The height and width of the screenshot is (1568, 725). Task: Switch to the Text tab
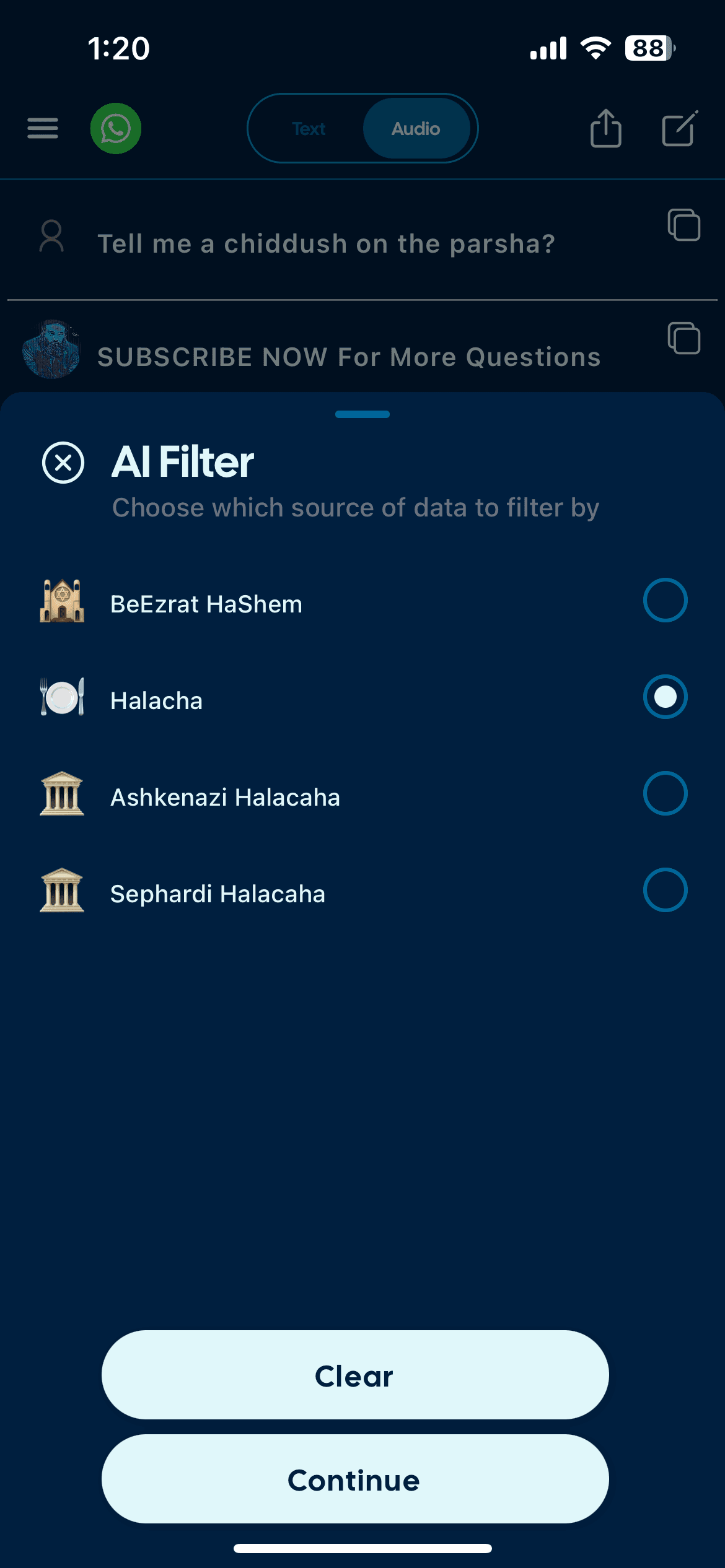pos(309,128)
